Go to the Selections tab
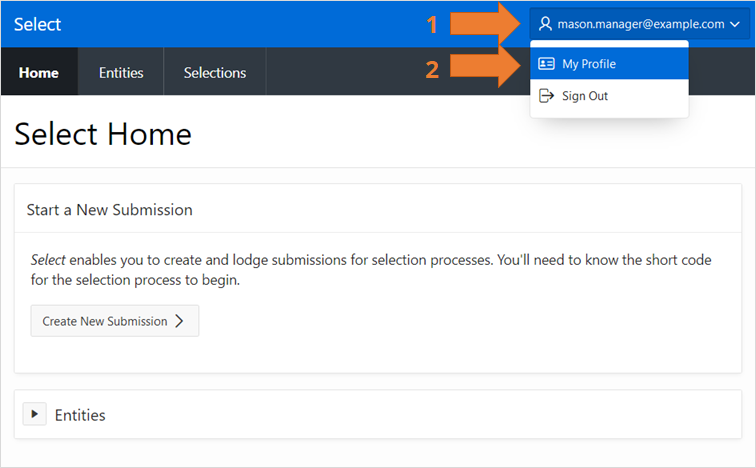 tap(215, 72)
